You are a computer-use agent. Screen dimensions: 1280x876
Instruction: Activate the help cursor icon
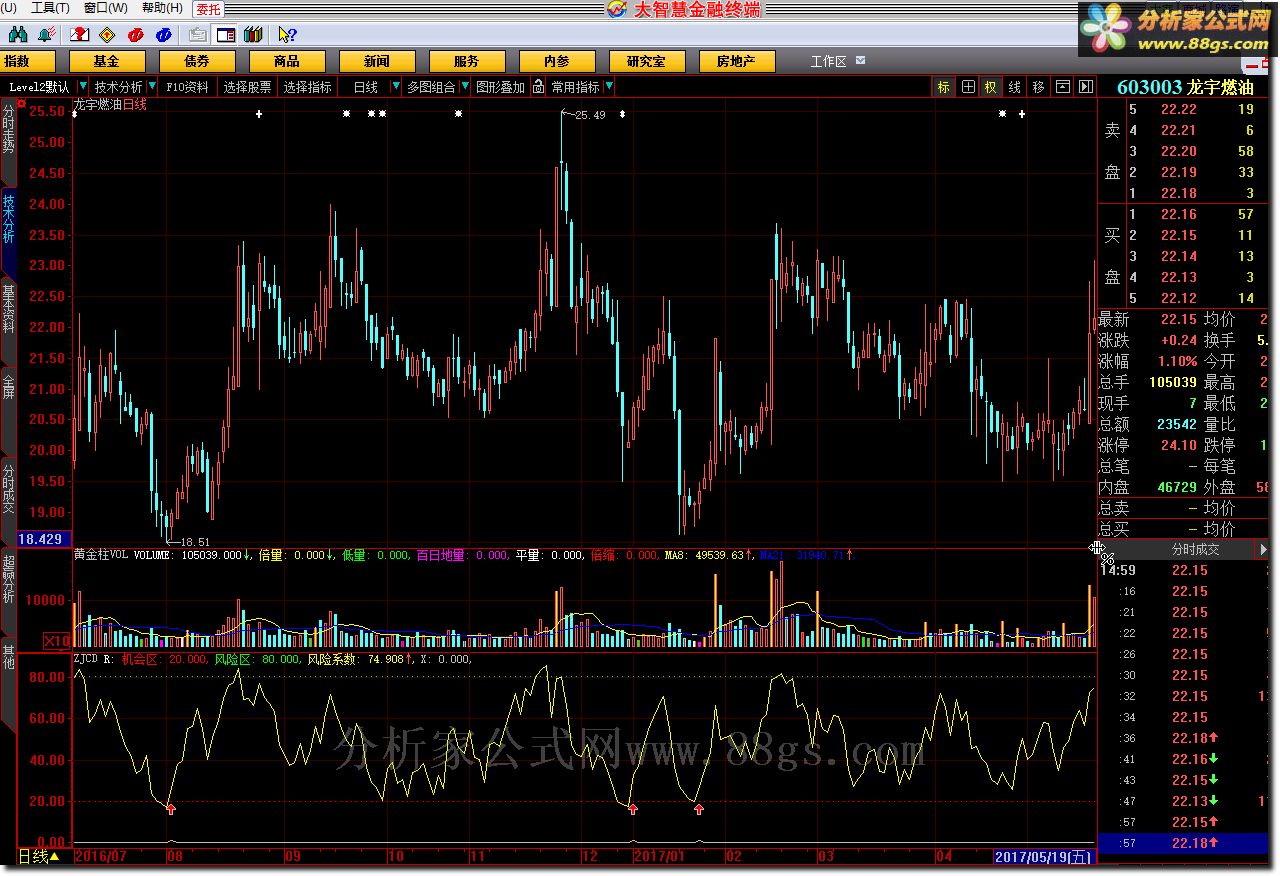[287, 35]
